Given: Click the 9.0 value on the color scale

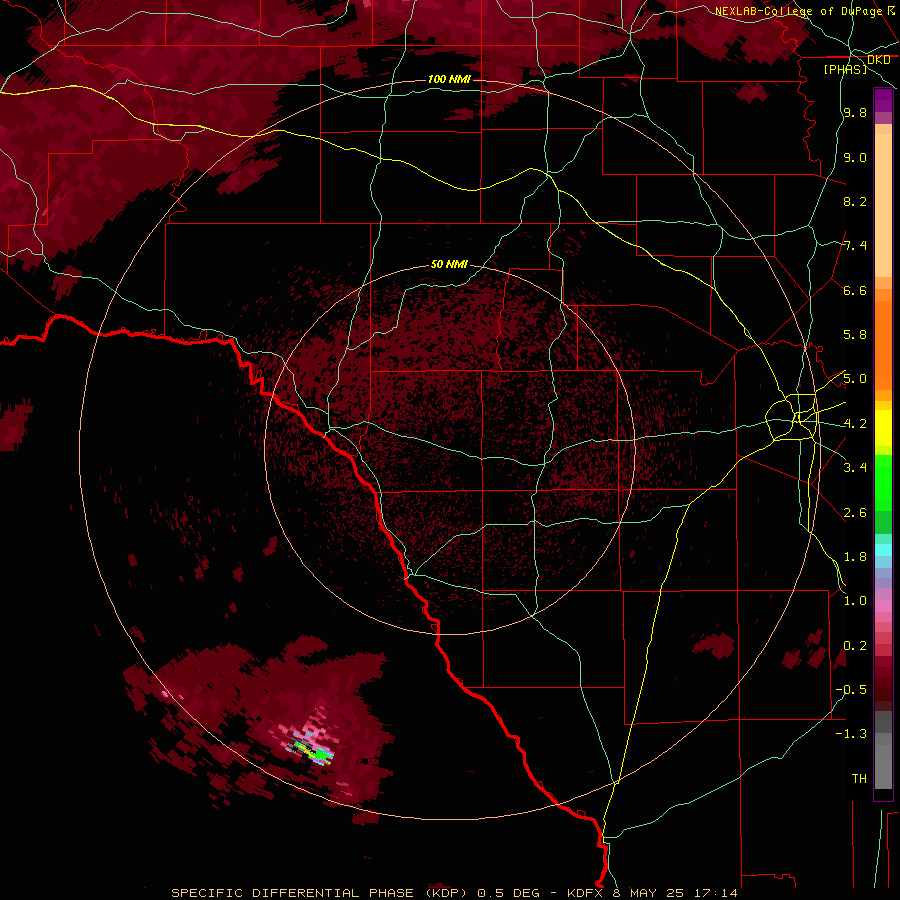Looking at the screenshot, I should (x=855, y=157).
